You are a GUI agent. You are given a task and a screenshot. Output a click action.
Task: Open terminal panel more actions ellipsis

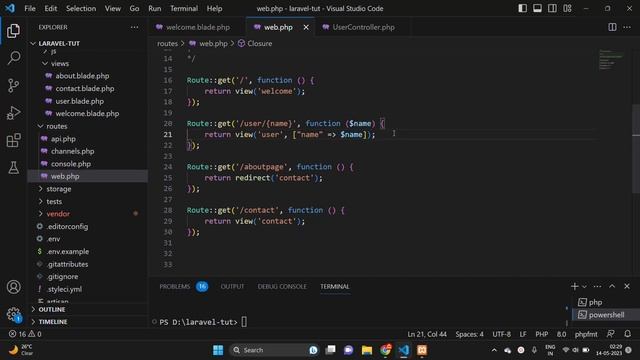(x=597, y=287)
